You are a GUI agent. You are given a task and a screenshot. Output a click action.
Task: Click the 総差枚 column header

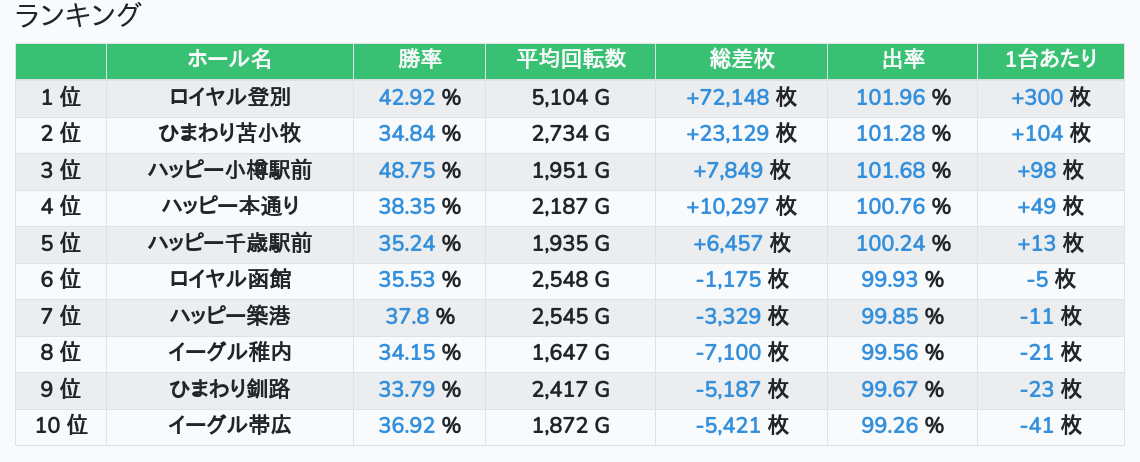click(741, 60)
